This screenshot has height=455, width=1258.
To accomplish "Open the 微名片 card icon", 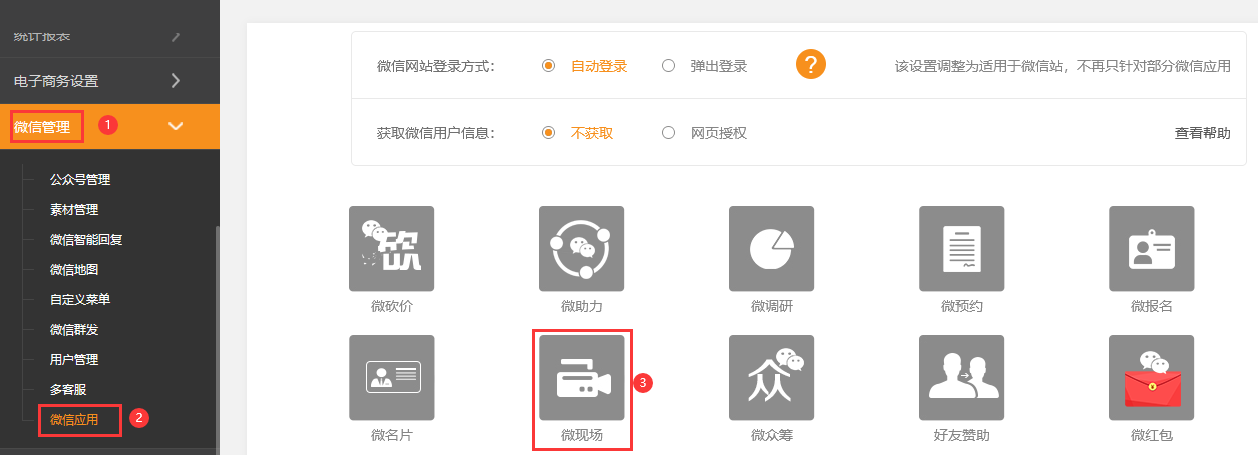I will point(391,377).
